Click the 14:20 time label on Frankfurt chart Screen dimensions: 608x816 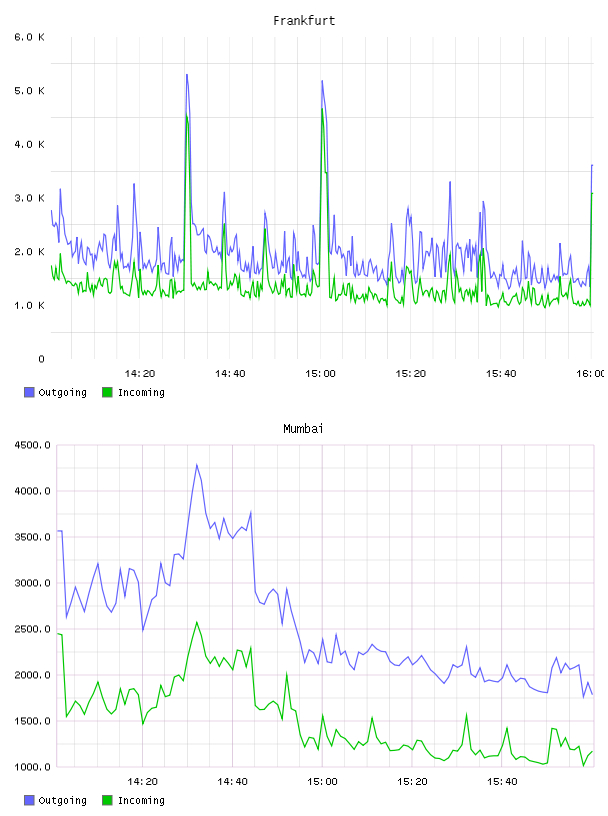coord(140,373)
